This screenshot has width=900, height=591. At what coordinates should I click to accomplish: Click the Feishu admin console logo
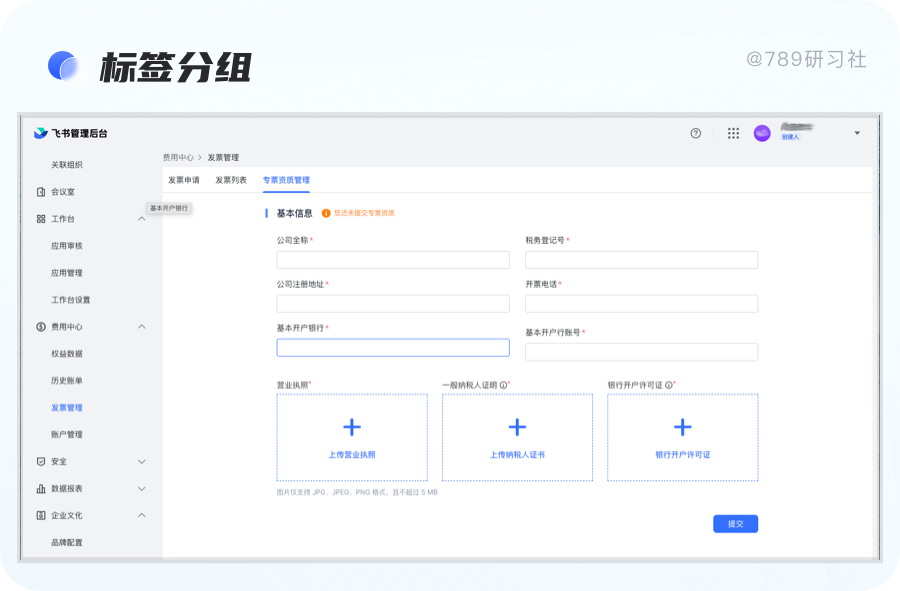(71, 133)
